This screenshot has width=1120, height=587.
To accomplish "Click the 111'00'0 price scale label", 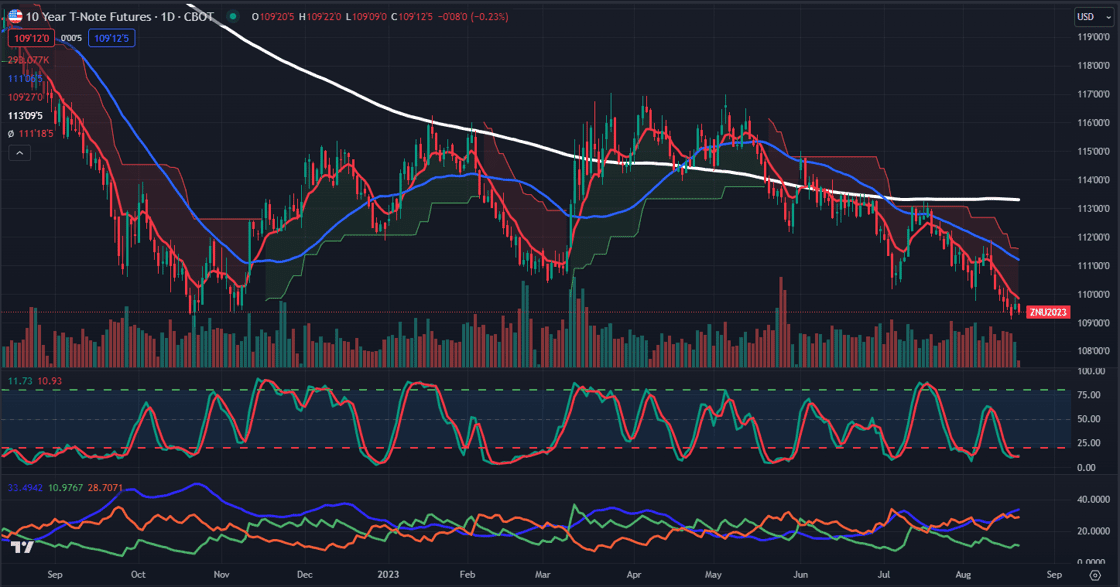I will (x=1093, y=266).
